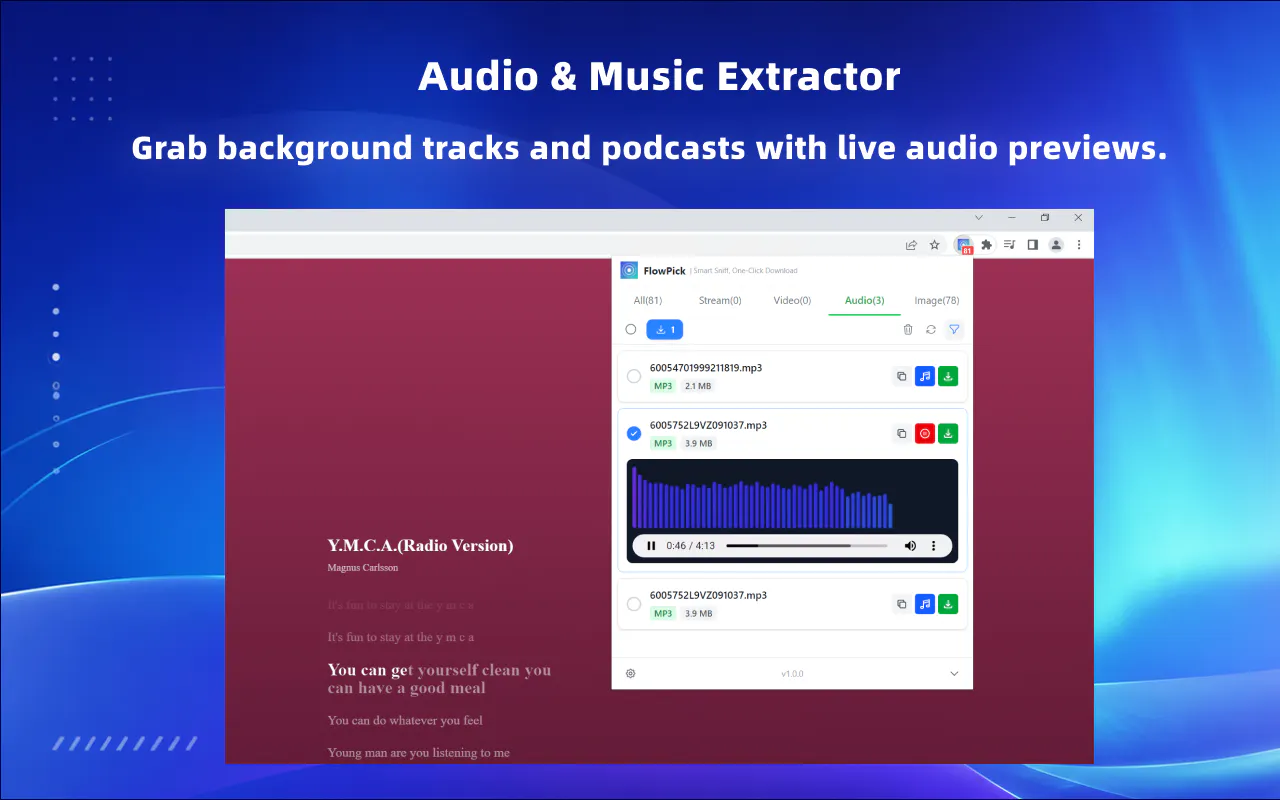Screen dimensions: 1280x800
Task: Click the audio waveform visualizer
Action: pyautogui.click(x=792, y=495)
